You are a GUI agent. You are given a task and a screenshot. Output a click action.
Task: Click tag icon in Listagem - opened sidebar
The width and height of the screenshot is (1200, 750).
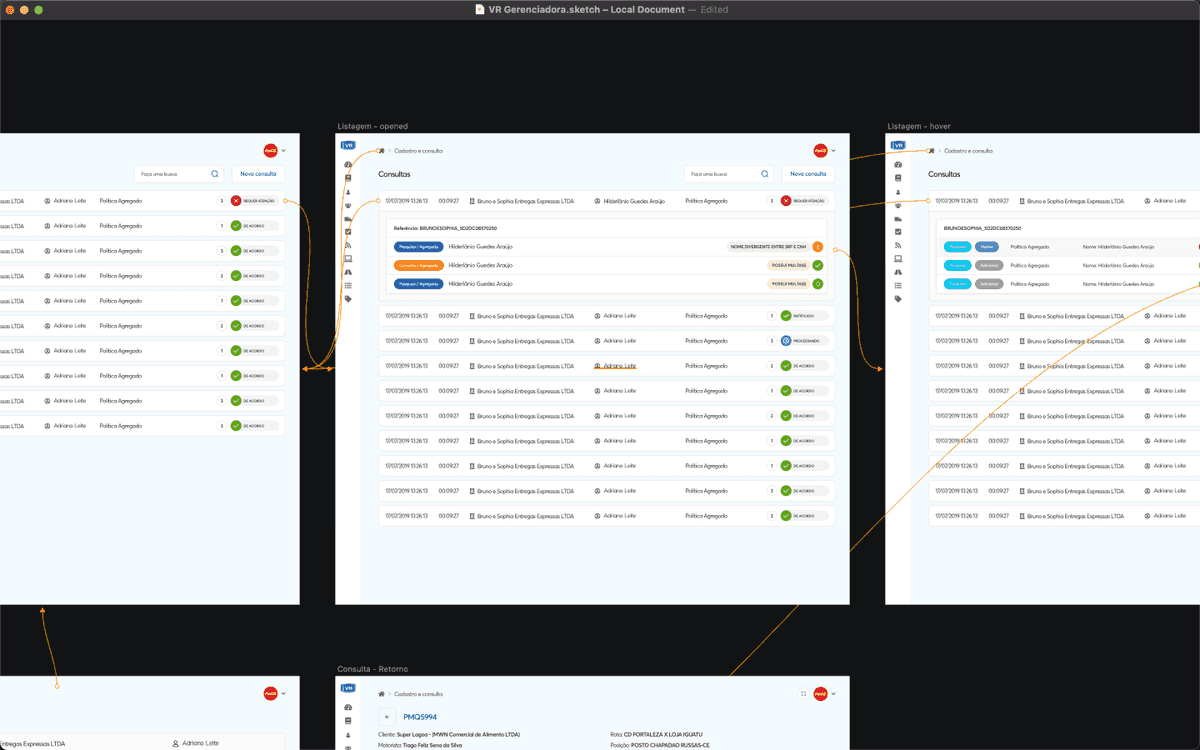coord(348,299)
